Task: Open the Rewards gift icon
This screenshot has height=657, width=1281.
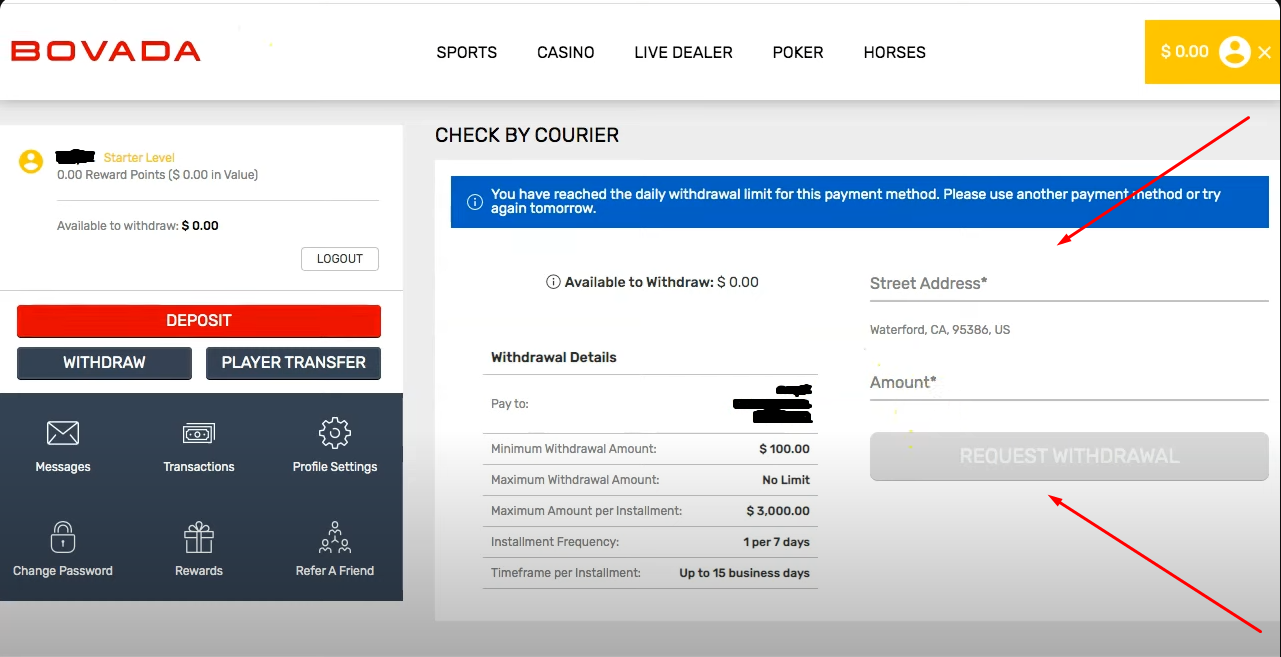Action: click(x=199, y=538)
